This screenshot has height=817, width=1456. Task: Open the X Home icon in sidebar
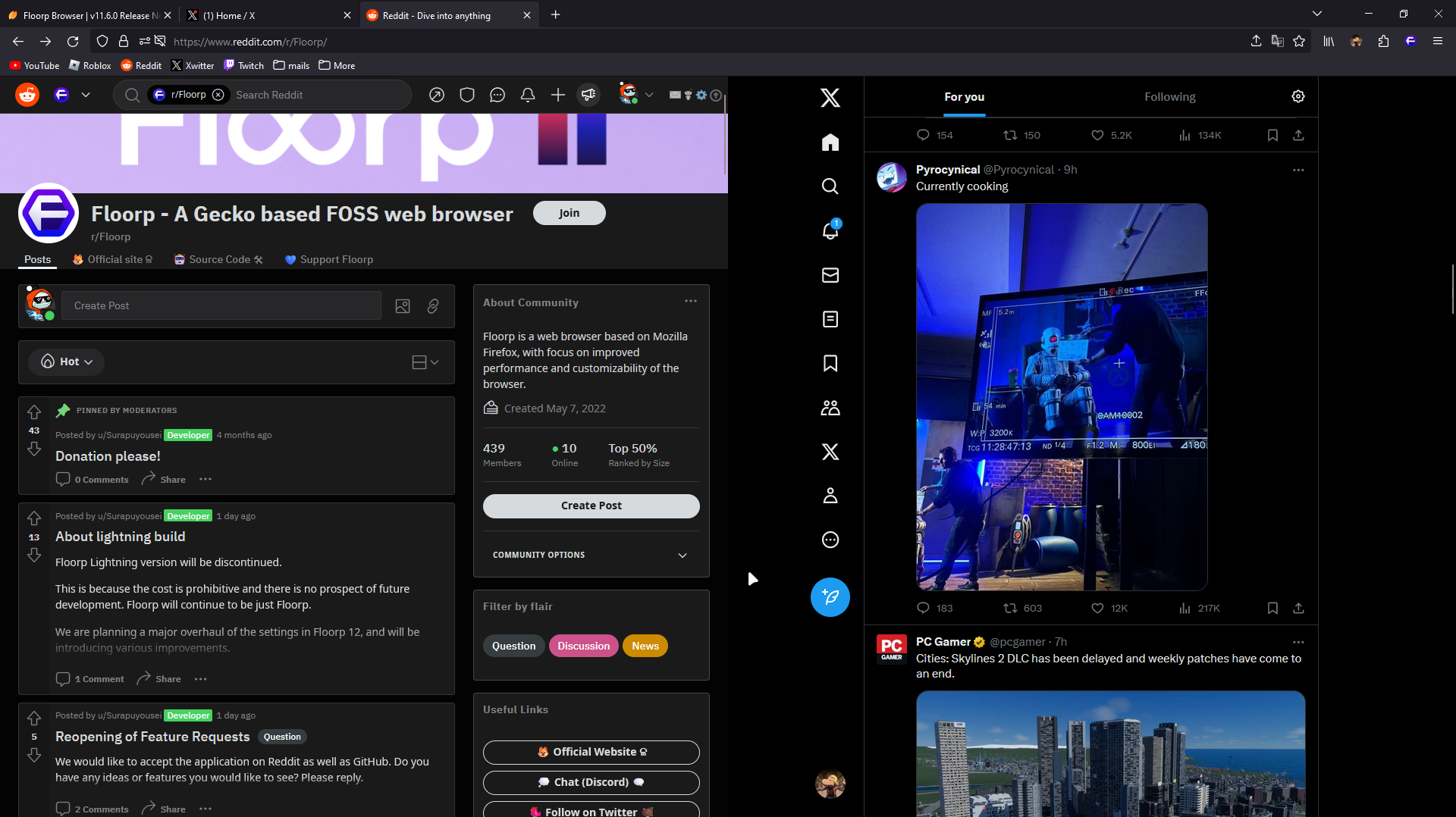830,142
